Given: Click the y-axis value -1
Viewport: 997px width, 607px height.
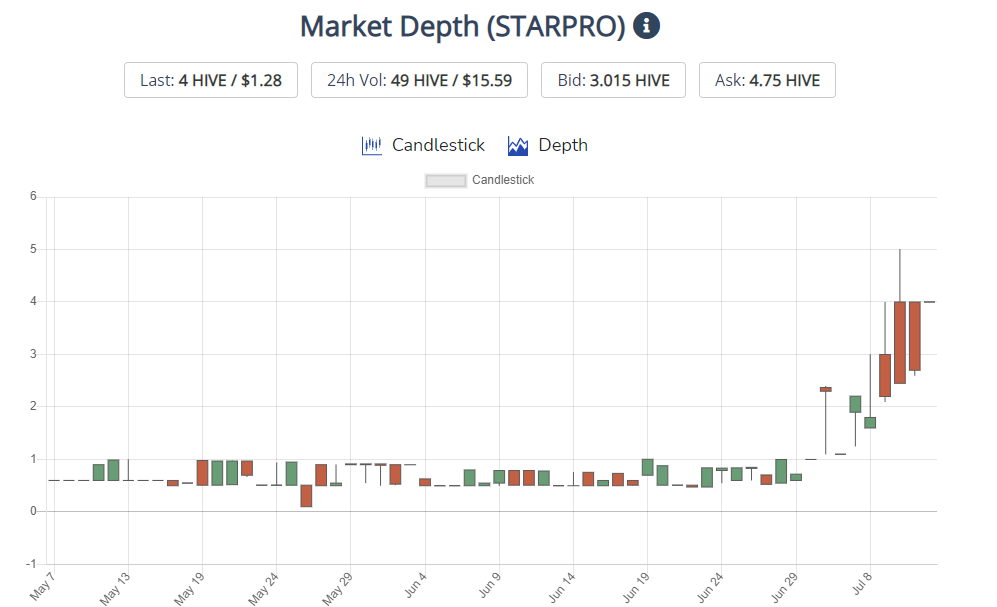Looking at the screenshot, I should pos(31,564).
